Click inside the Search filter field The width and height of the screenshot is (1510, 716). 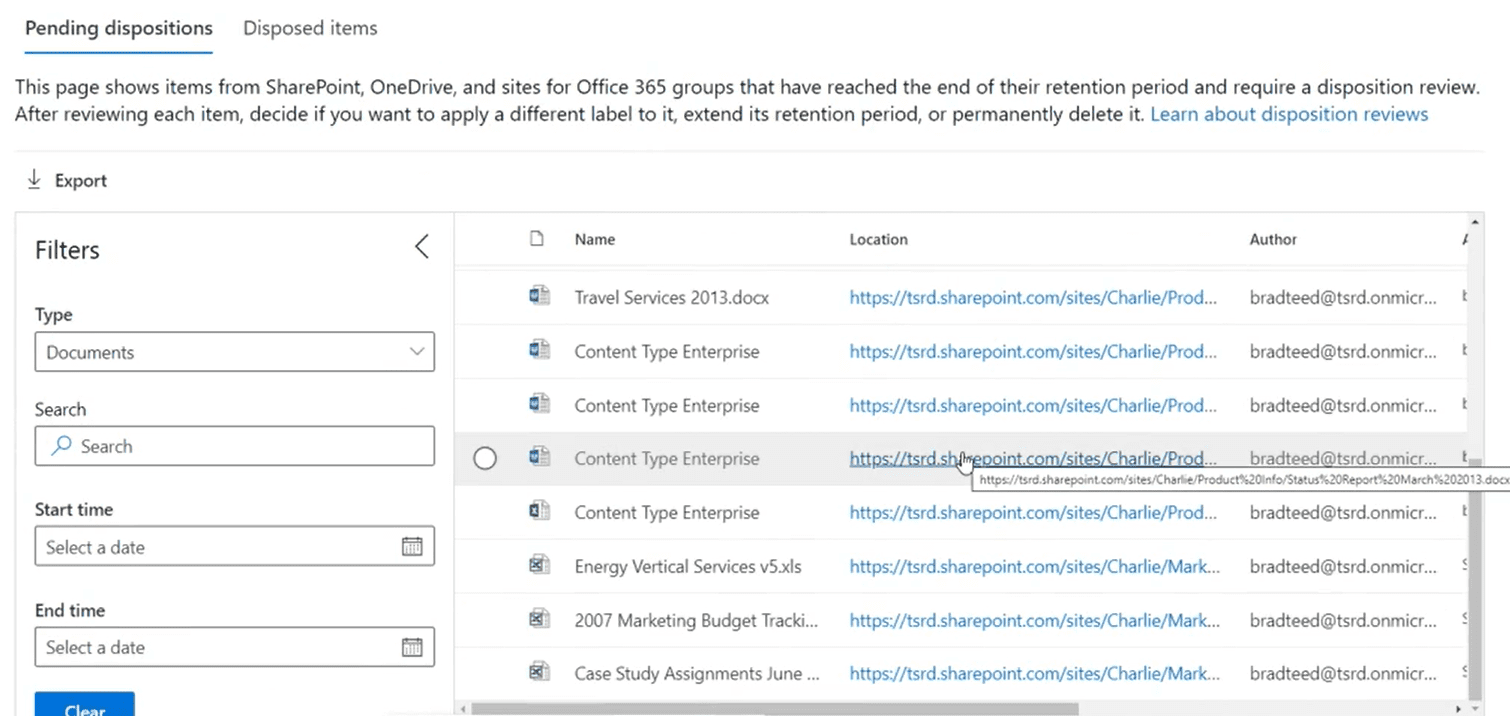[x=235, y=446]
